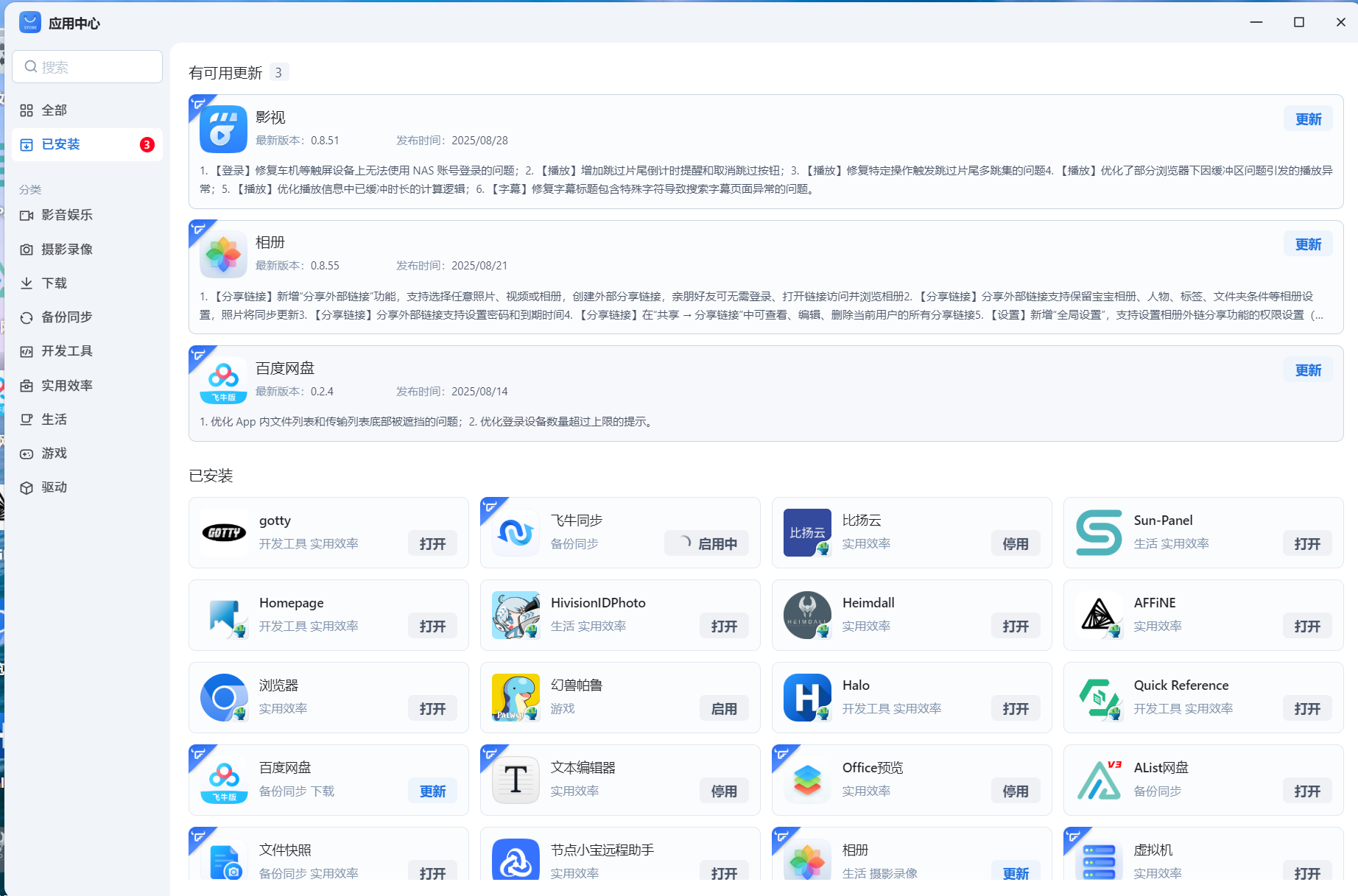
Task: Click the Heimdall app icon
Action: [807, 615]
